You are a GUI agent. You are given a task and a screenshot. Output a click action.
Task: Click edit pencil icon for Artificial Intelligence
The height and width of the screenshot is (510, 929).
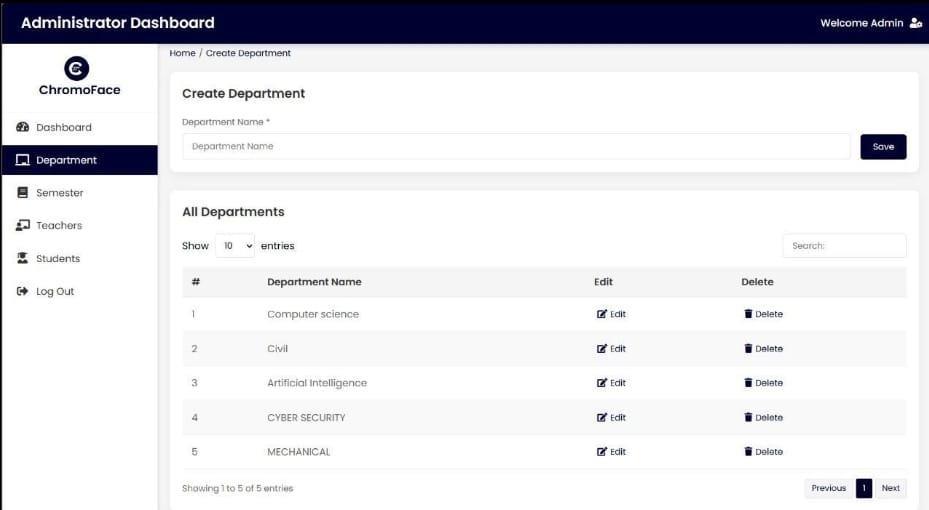click(x=602, y=383)
